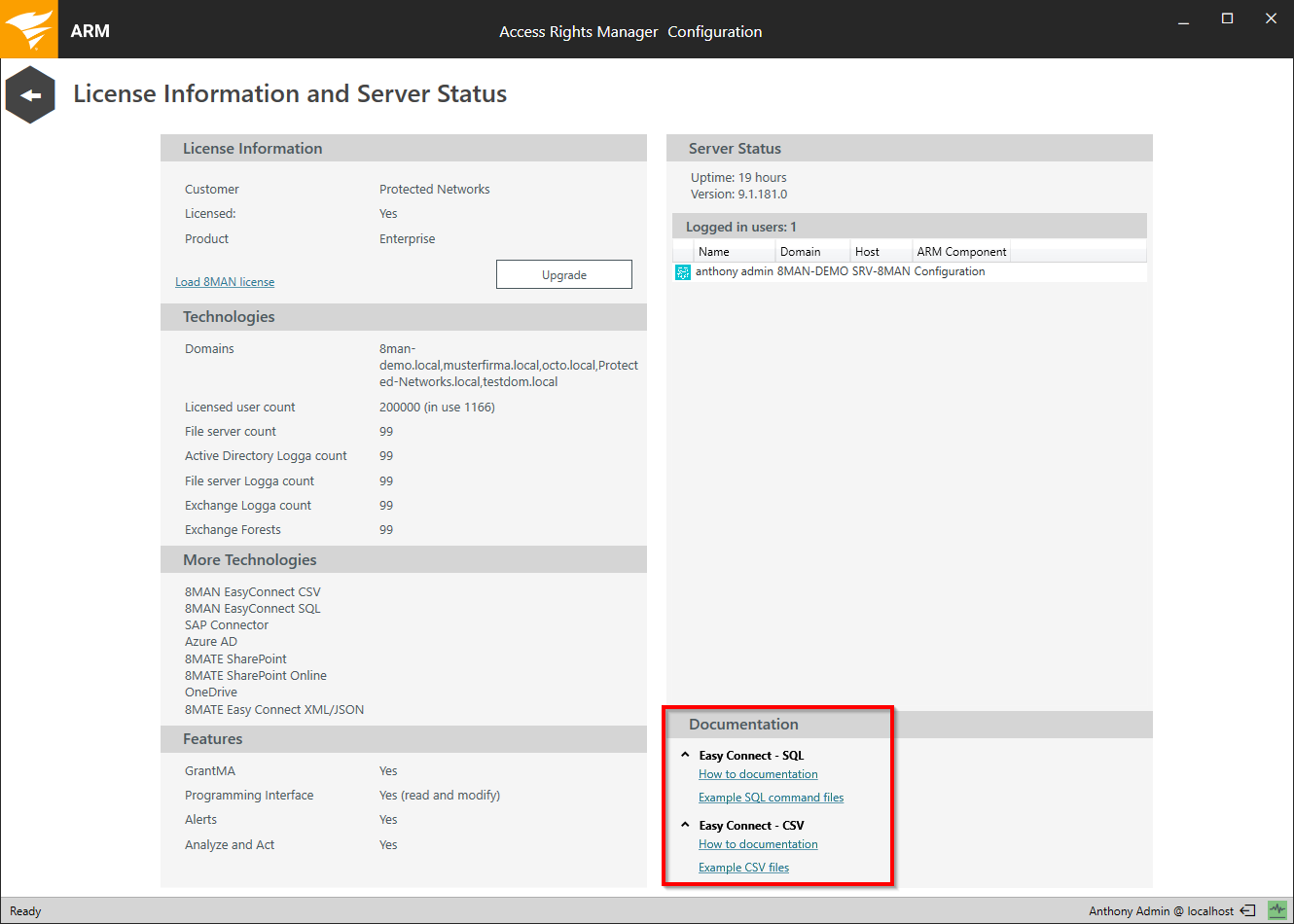Image resolution: width=1294 pixels, height=924 pixels.
Task: Collapse the Easy Connect - SQL section
Action: [685, 755]
